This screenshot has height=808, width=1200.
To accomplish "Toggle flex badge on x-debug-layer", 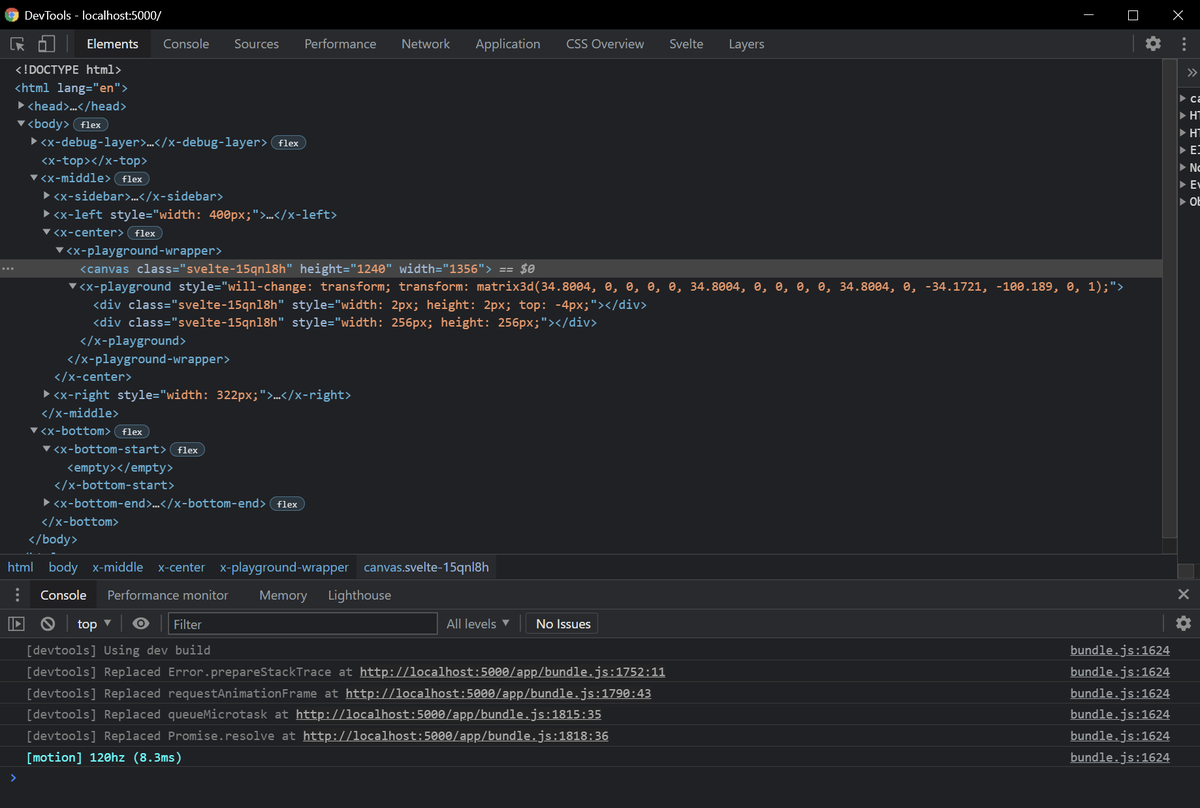I will [x=289, y=143].
